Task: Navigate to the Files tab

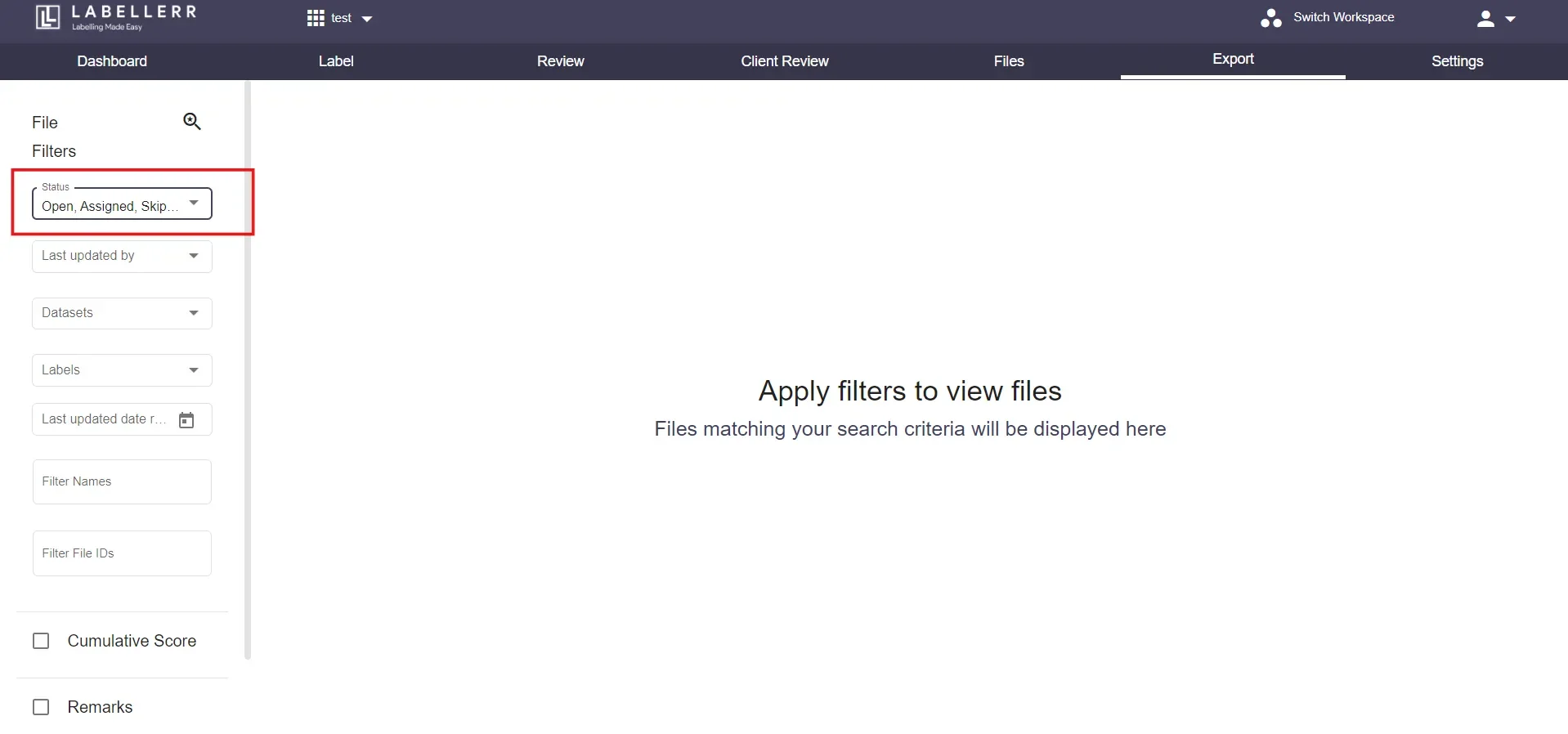Action: click(1008, 61)
